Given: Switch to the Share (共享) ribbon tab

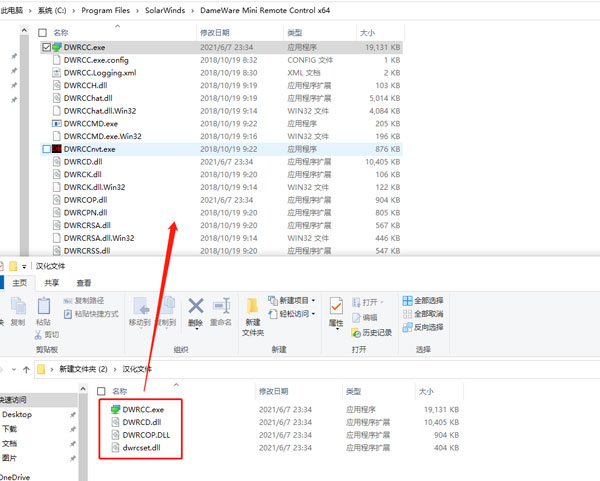Looking at the screenshot, I should (52, 283).
